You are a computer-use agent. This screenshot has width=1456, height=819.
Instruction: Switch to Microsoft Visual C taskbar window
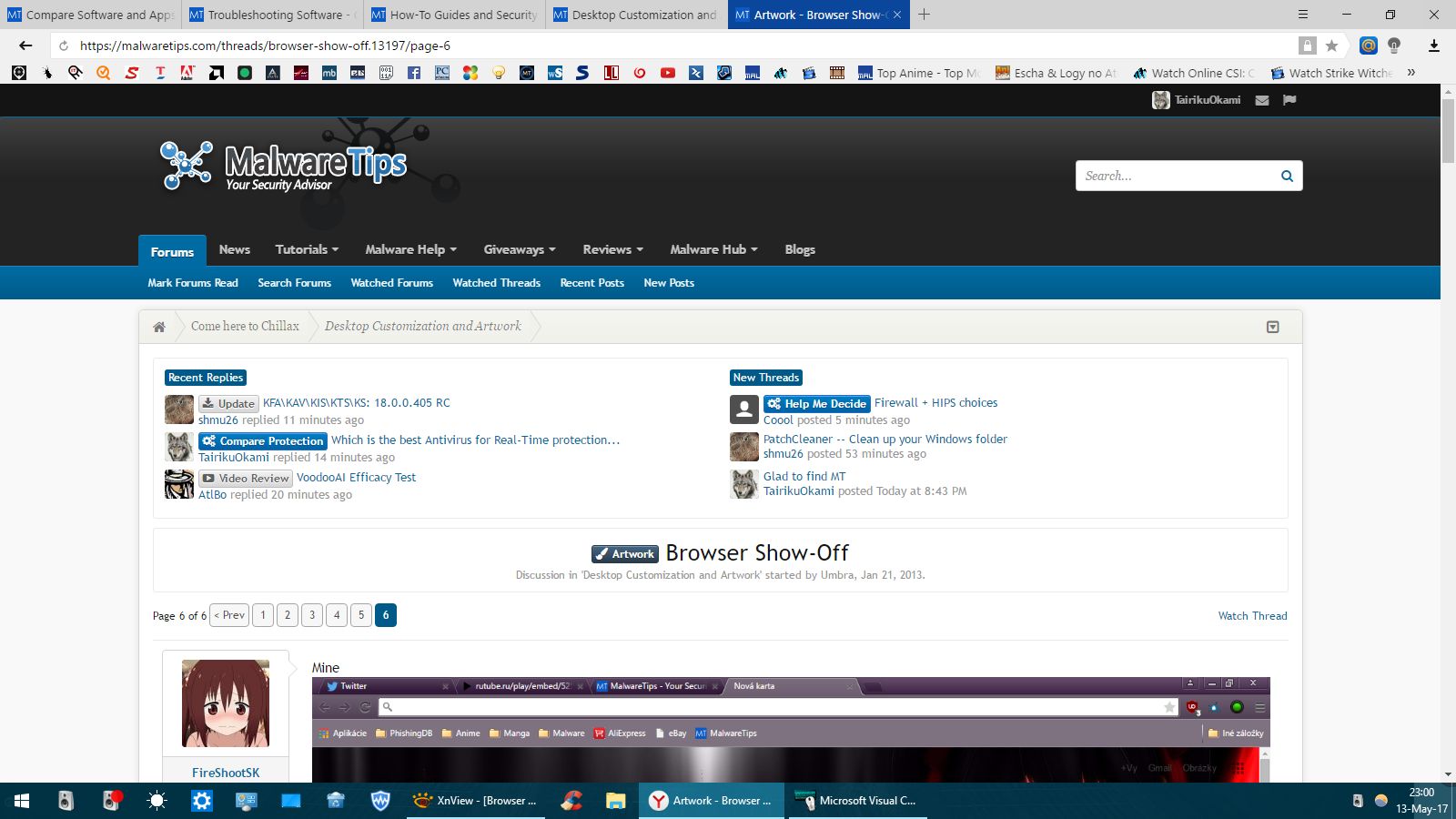pyautogui.click(x=857, y=801)
